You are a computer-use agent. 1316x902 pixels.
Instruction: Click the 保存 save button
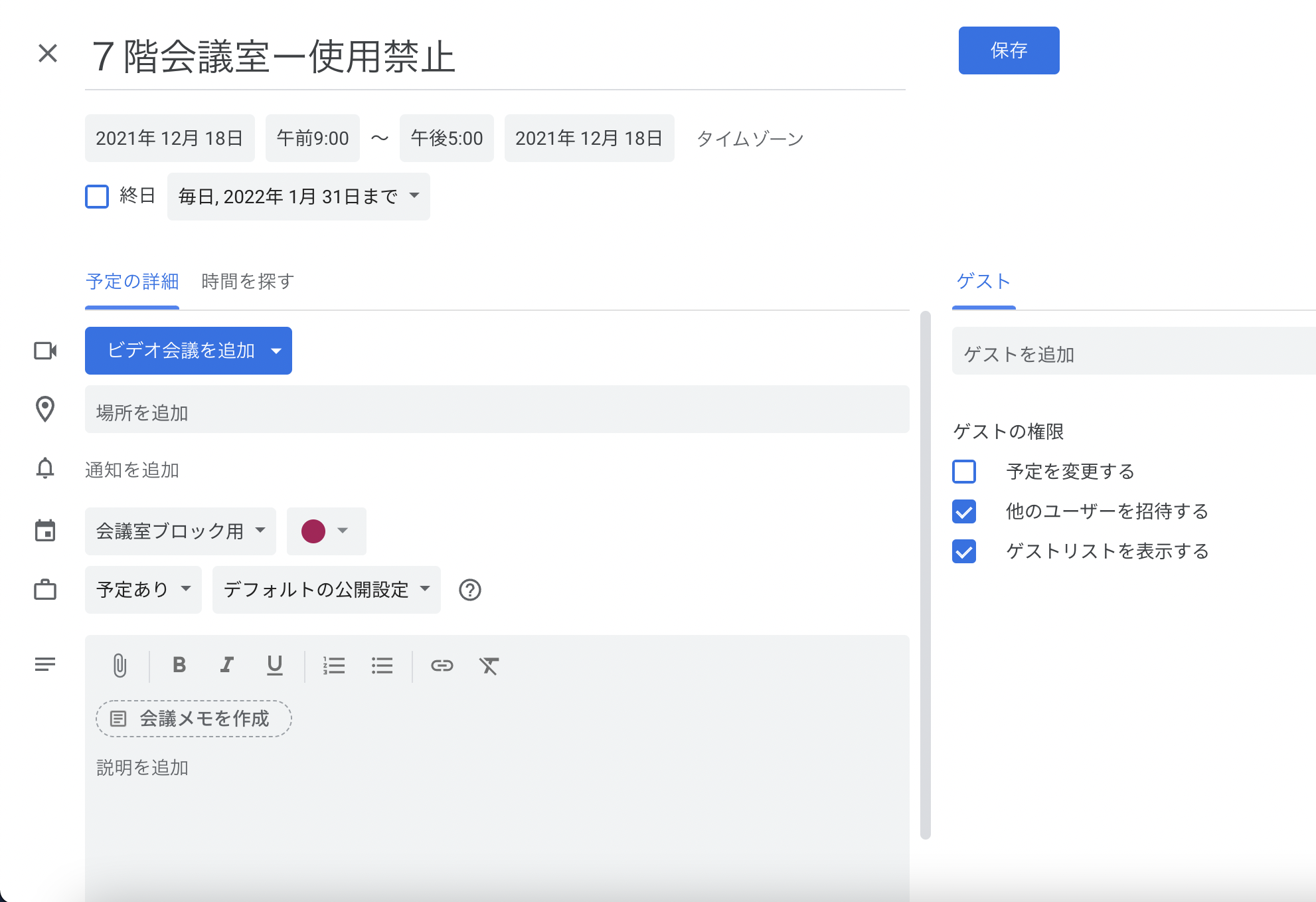point(1009,50)
